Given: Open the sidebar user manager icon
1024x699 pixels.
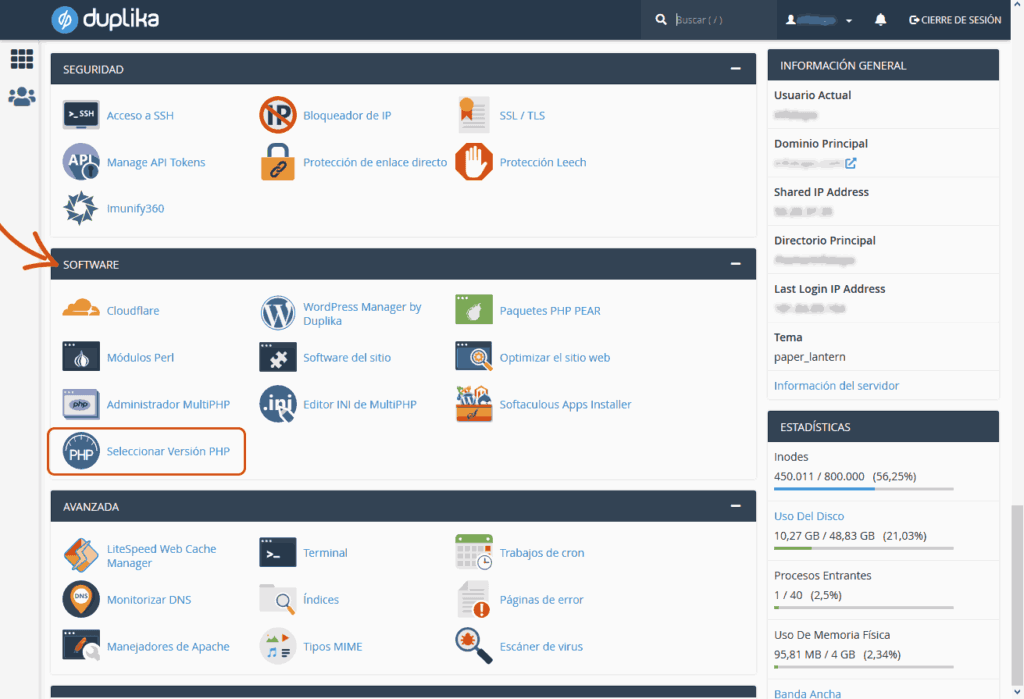Looking at the screenshot, I should 21,97.
